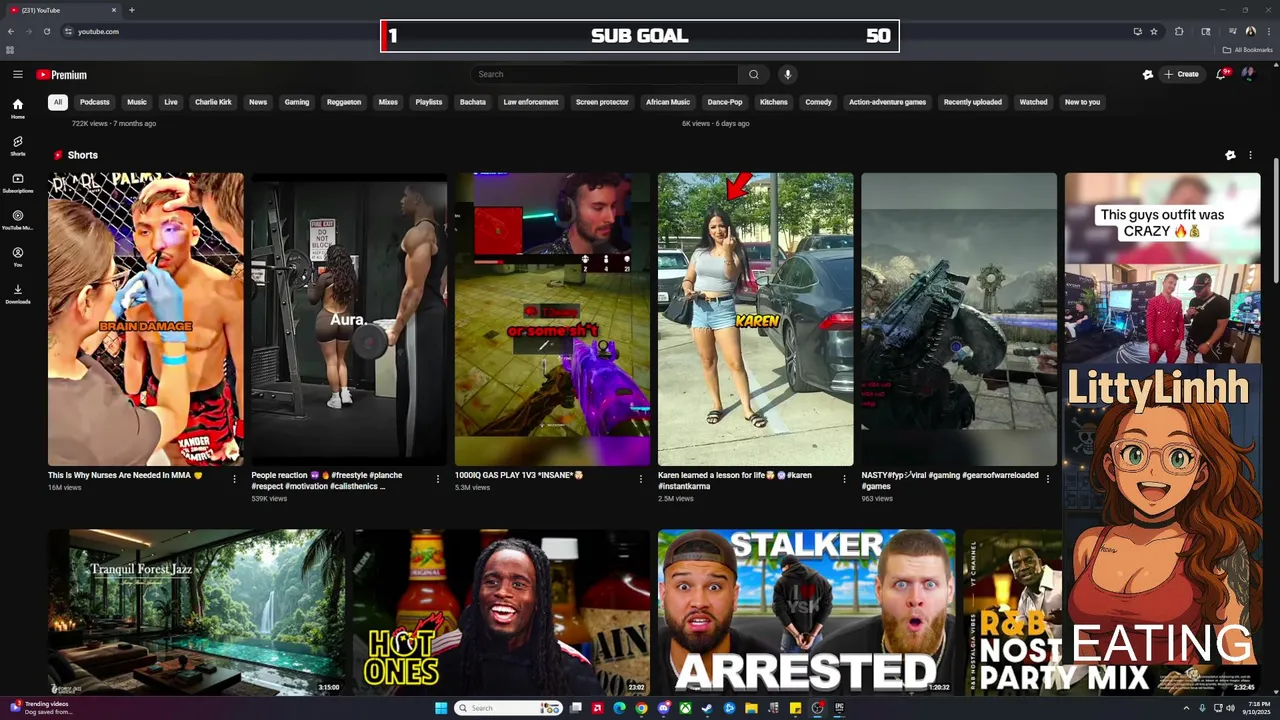Open Chrome three-dot menu
The width and height of the screenshot is (1280, 720).
(x=1267, y=31)
